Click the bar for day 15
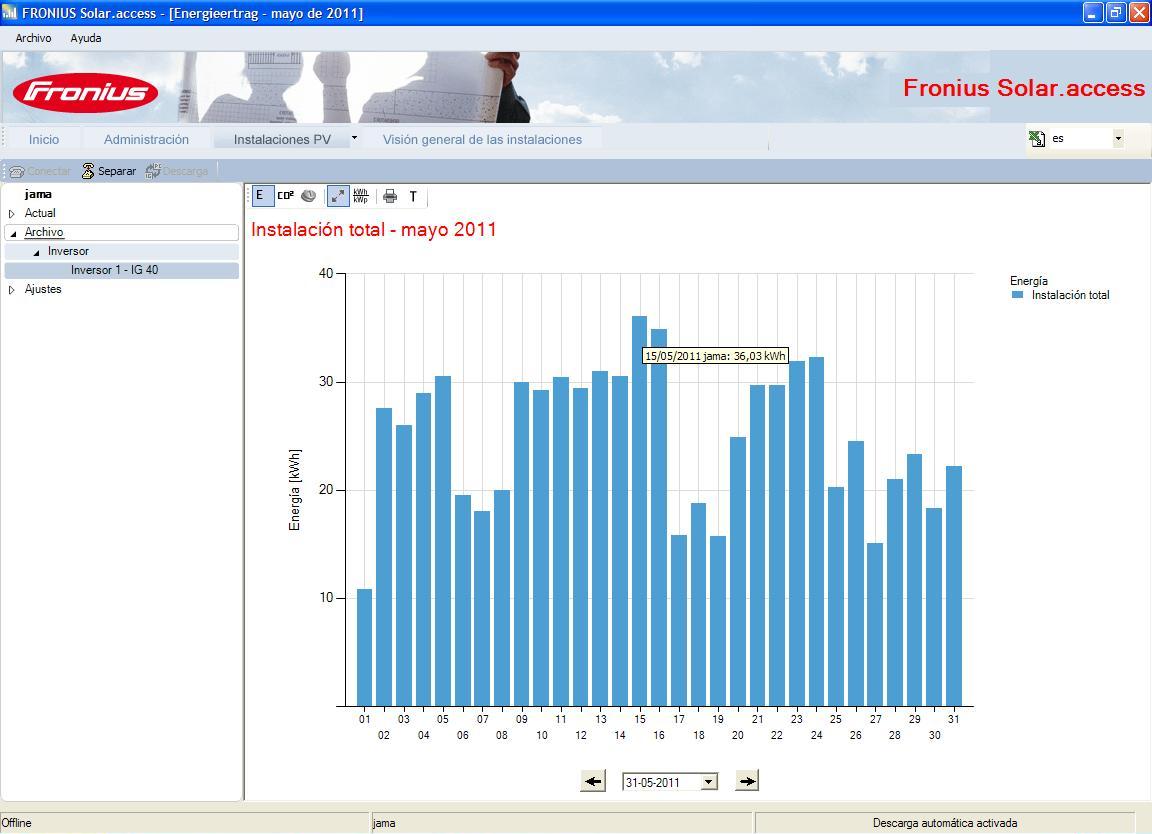This screenshot has height=834, width=1152. (639, 511)
